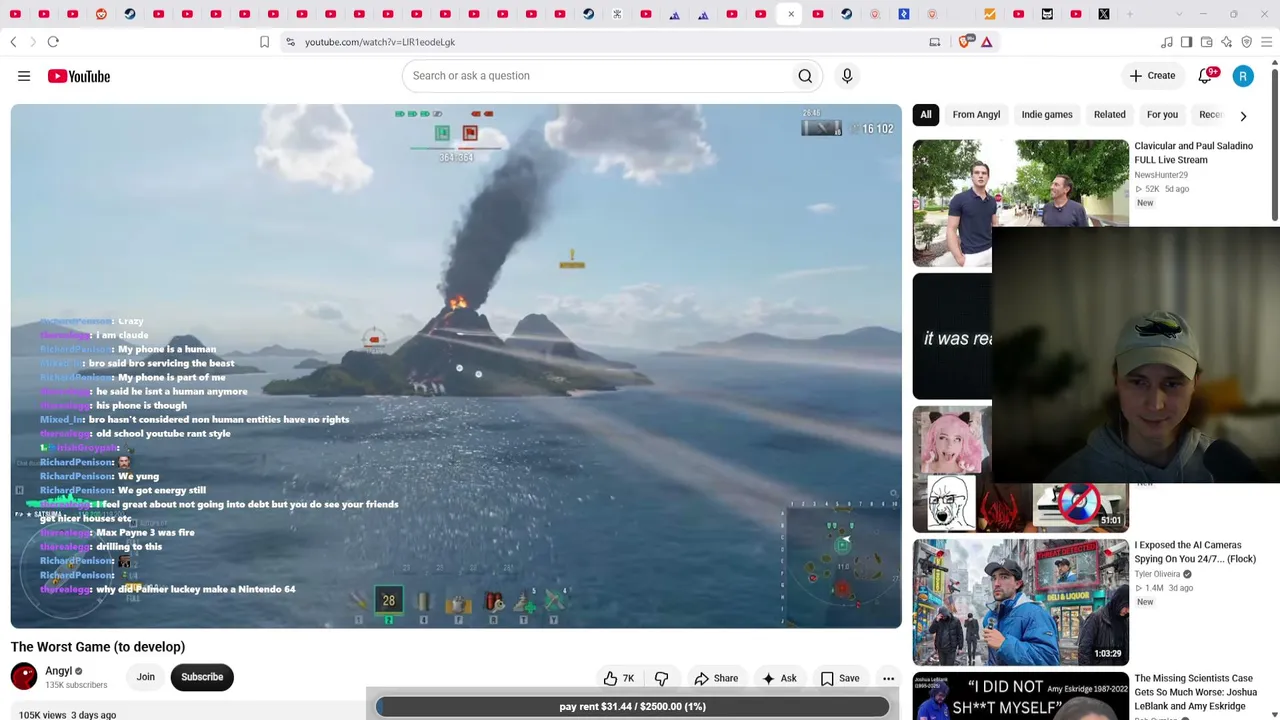The image size is (1280, 720).
Task: Open the browser main menu
Action: [1267, 42]
